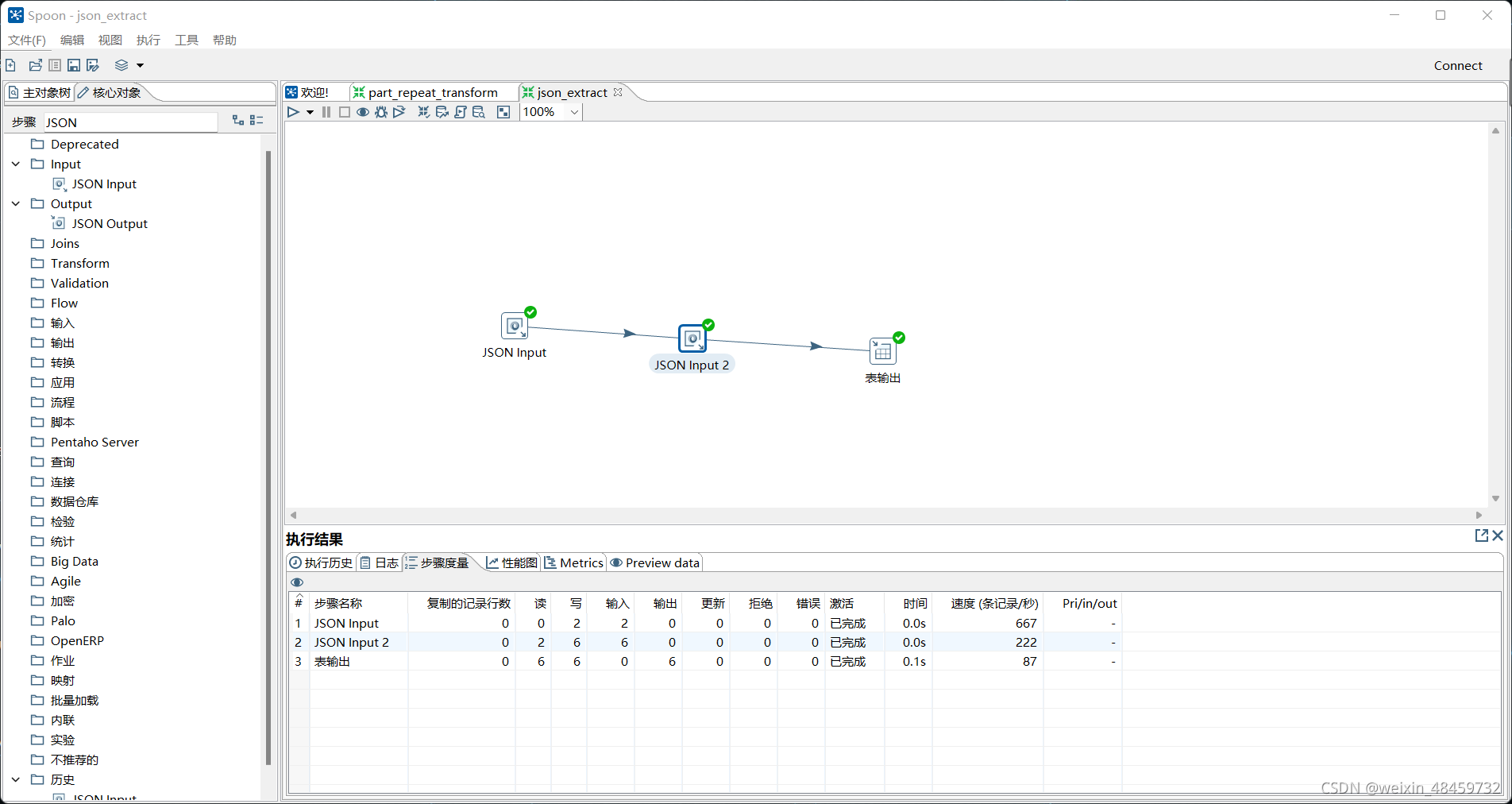Verify the transformation icon
The width and height of the screenshot is (1512, 804).
click(x=424, y=112)
